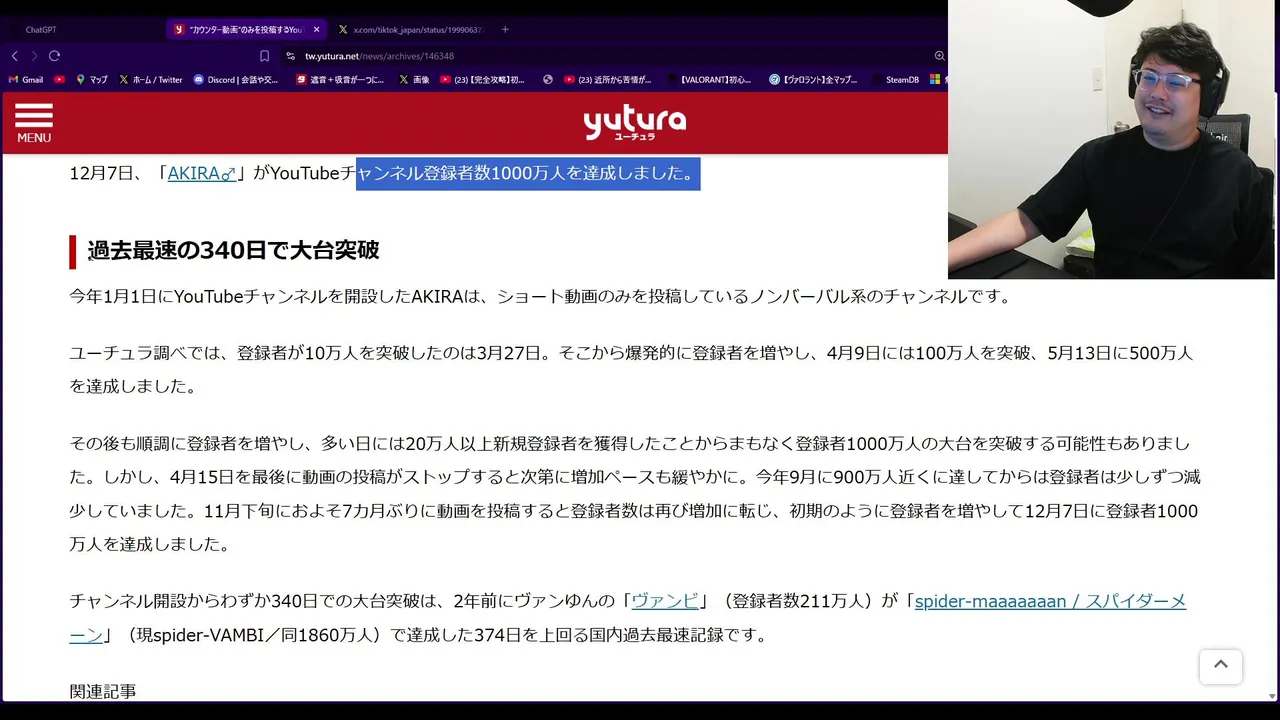Open the Discord | 会話や交… bookmark
The width and height of the screenshot is (1280, 720).
(235, 80)
